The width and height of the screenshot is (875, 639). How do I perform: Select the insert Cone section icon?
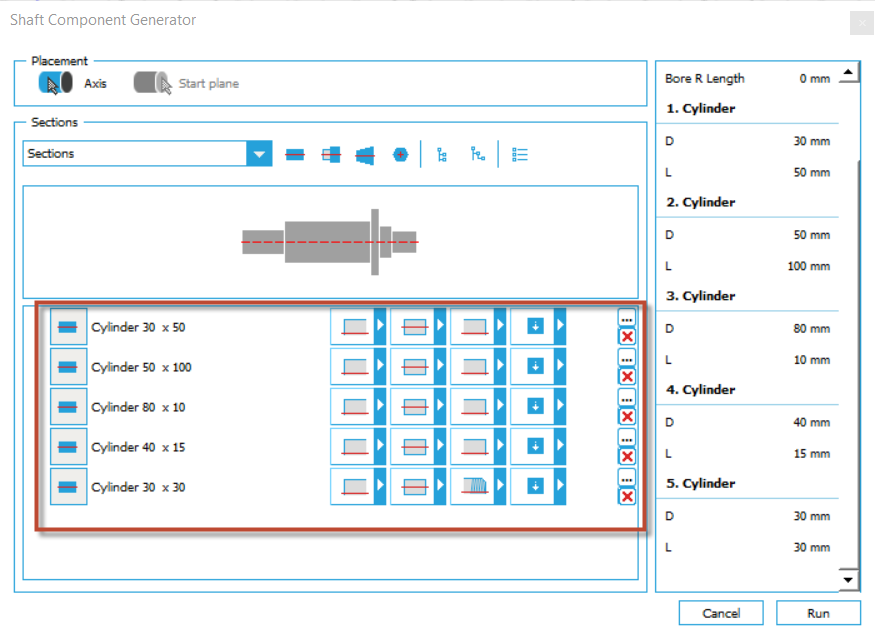pos(364,154)
